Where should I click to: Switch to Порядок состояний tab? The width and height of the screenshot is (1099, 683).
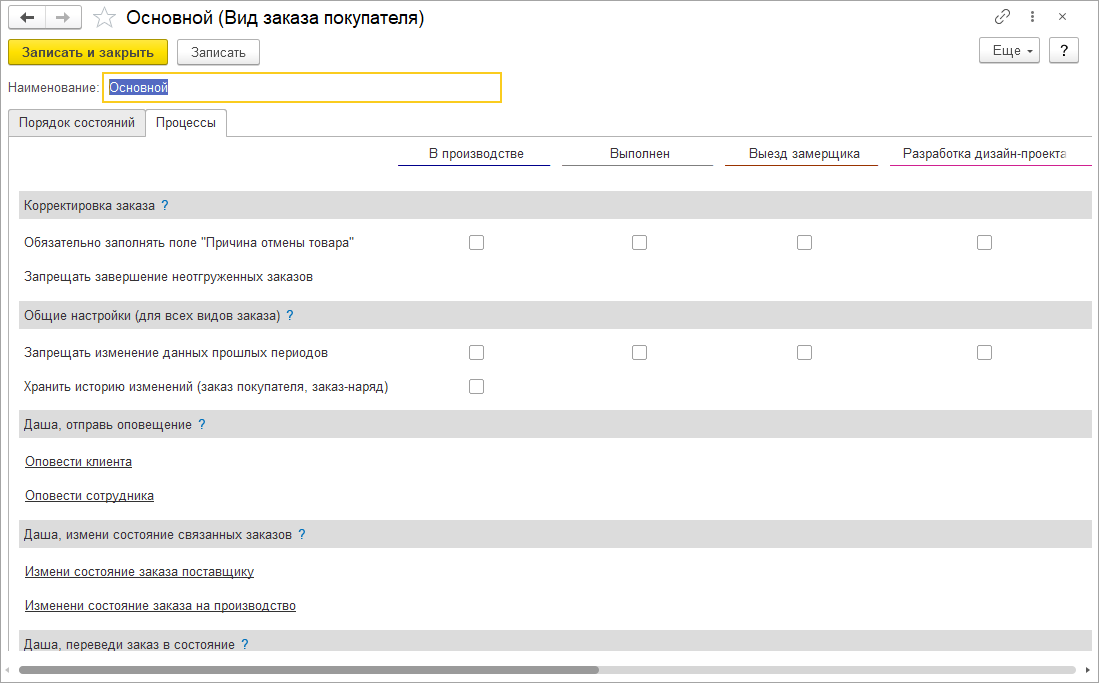(x=78, y=123)
